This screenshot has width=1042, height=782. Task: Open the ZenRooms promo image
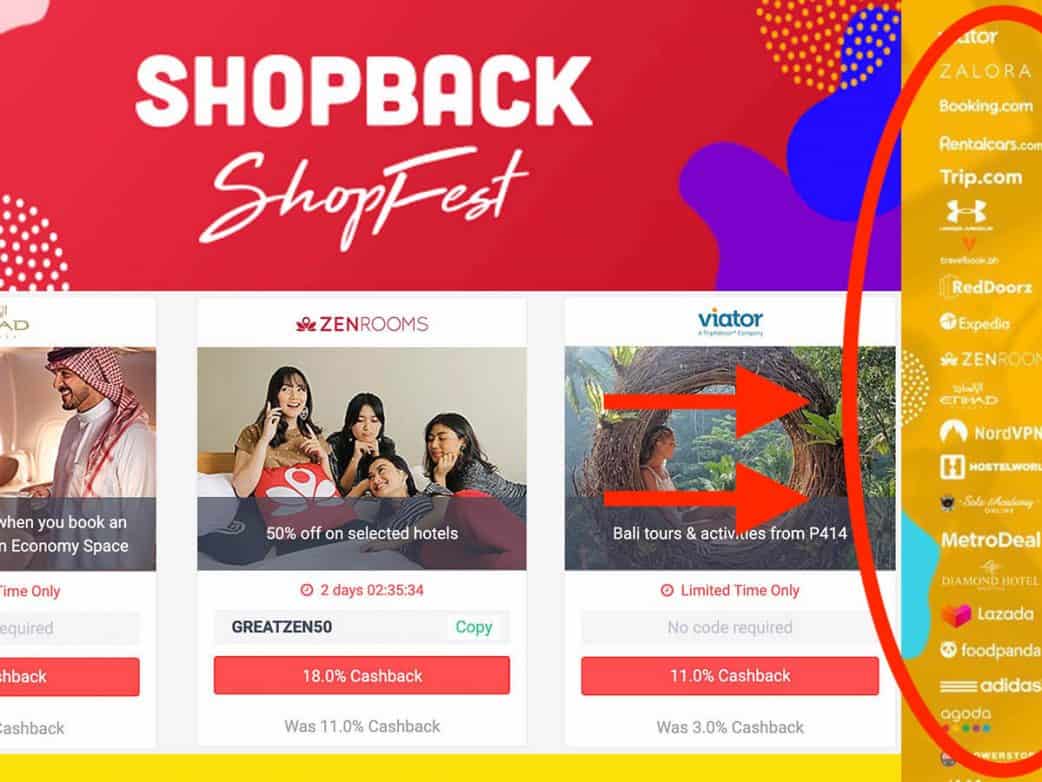point(362,458)
